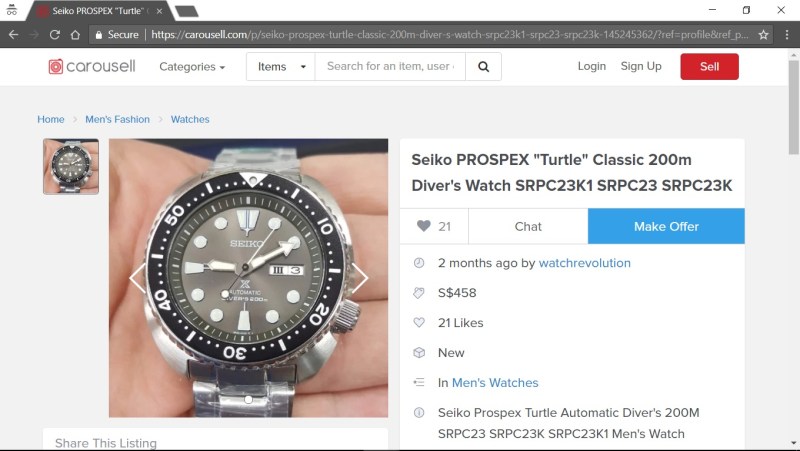
Task: Close the Seiko PROSPEX browser tab
Action: (x=159, y=11)
